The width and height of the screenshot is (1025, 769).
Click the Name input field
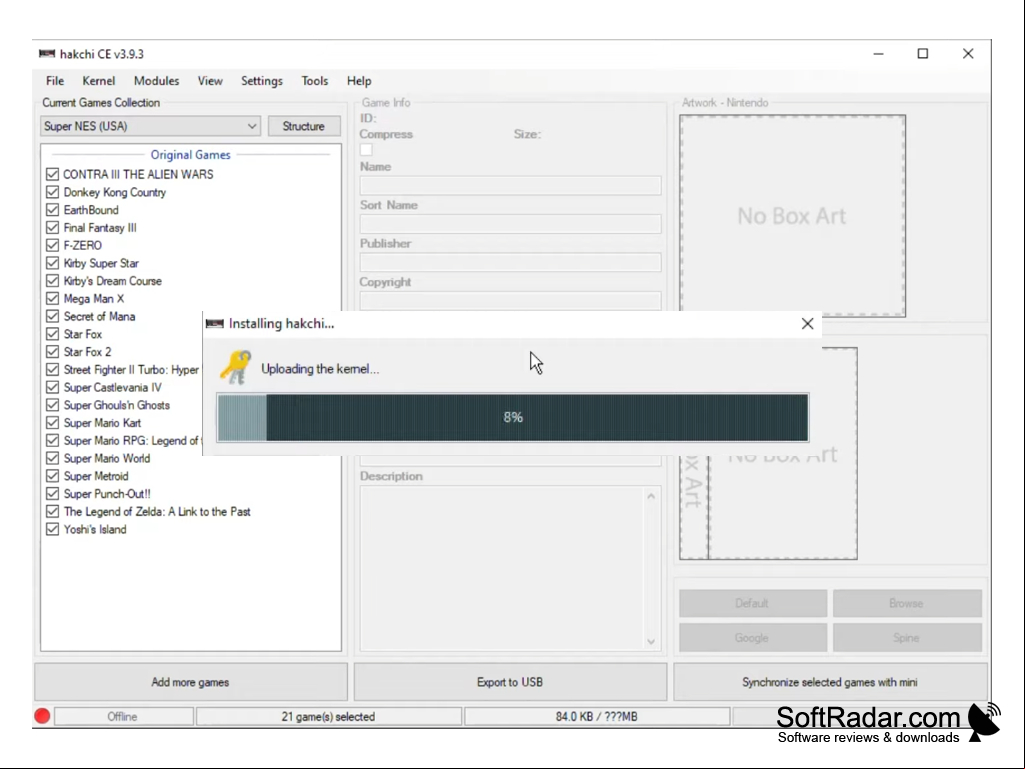[x=511, y=185]
